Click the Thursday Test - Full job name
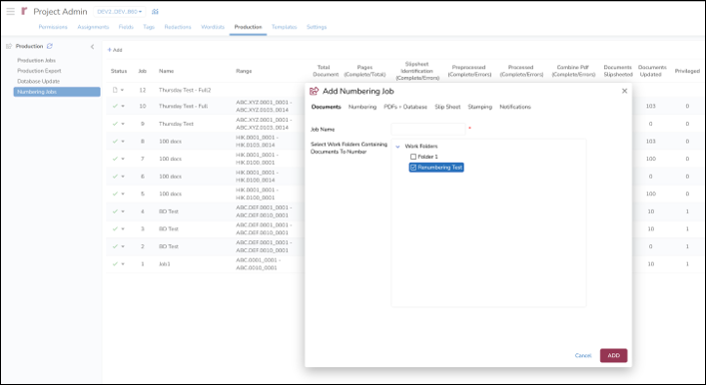This screenshot has height=385, width=706. click(x=183, y=106)
